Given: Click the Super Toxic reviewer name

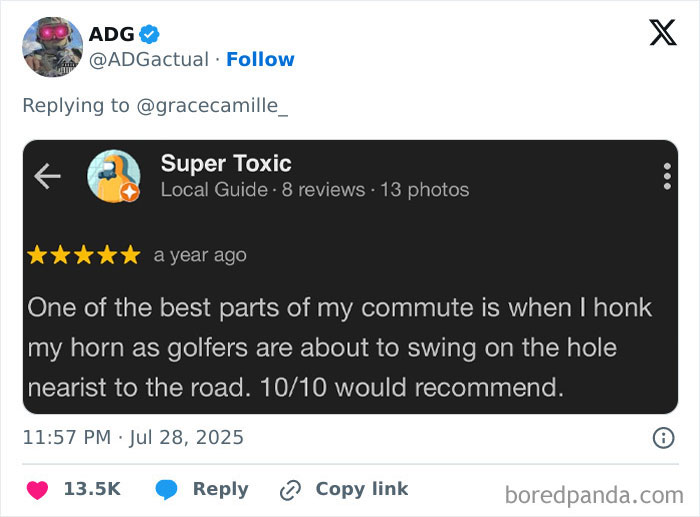Looking at the screenshot, I should pyautogui.click(x=226, y=163).
